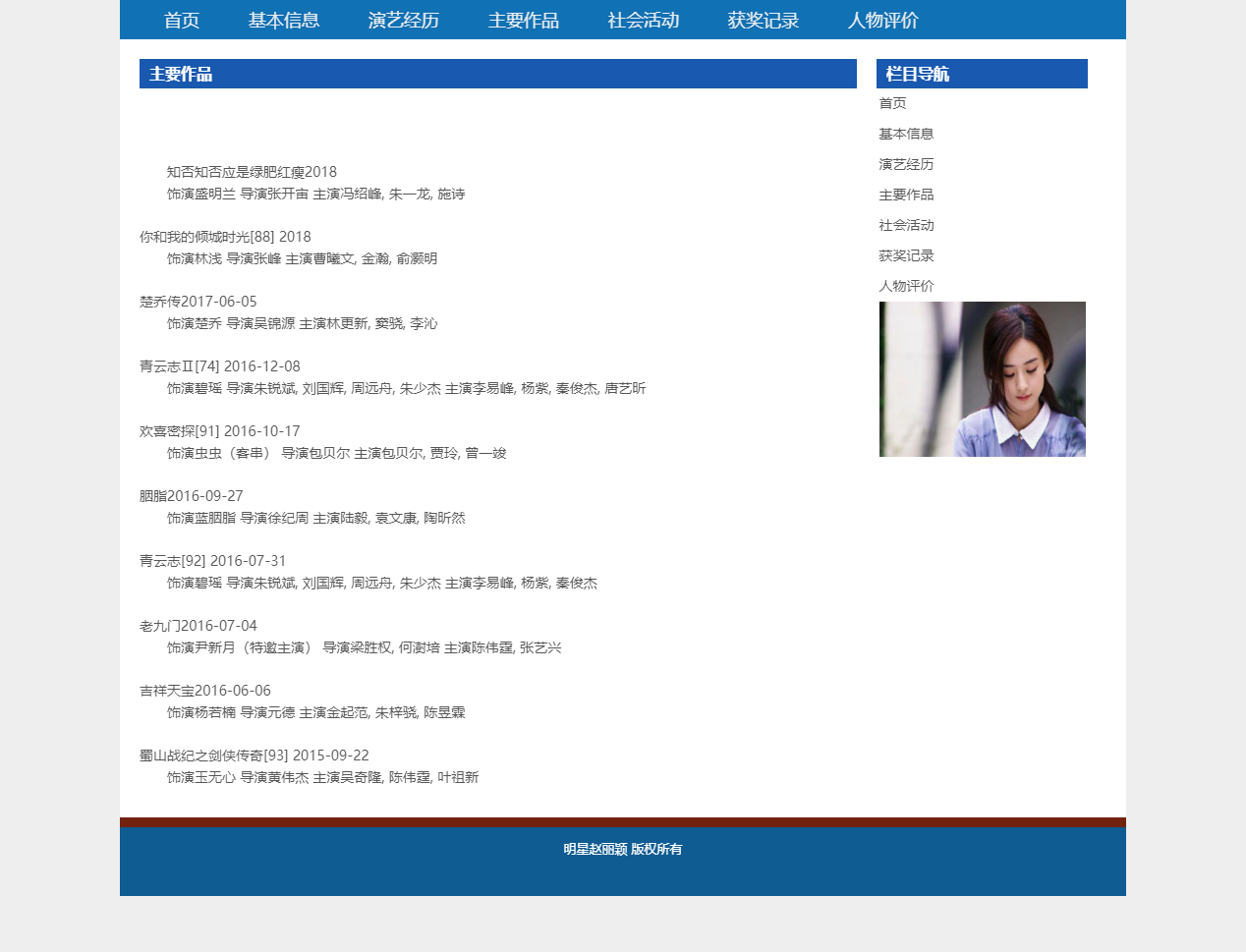Click the line 饰演蓝胭脂 导演徐纪周
The image size is (1246, 952).
[315, 519]
